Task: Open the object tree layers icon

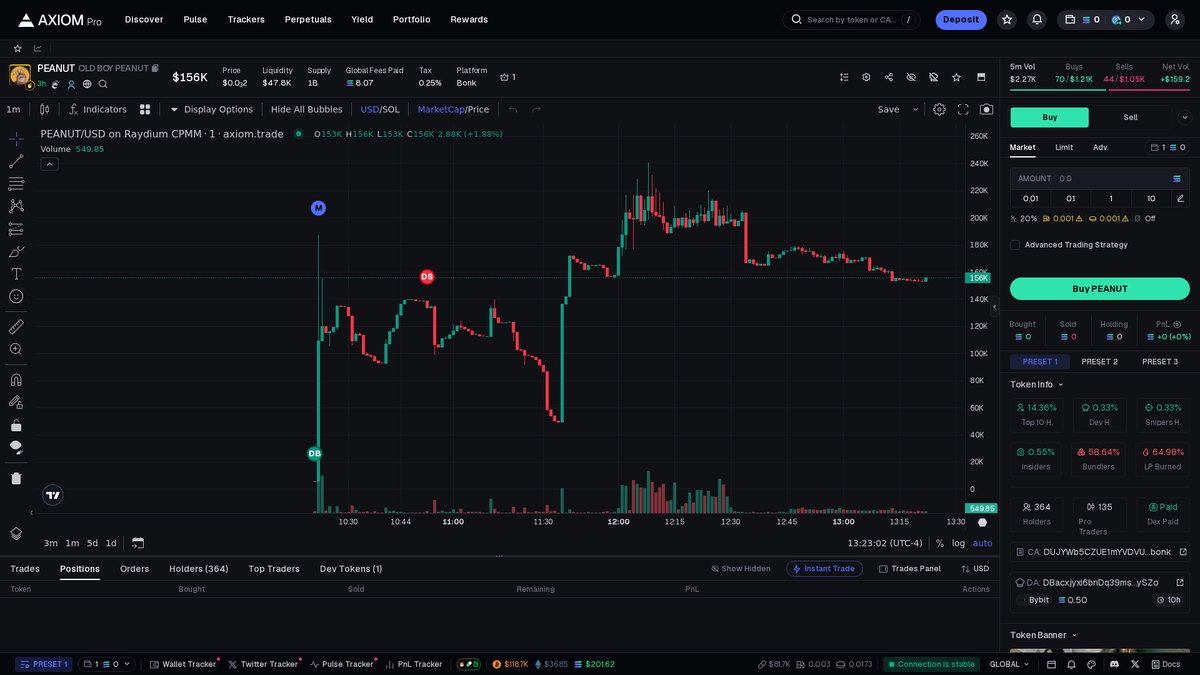Action: (16, 534)
